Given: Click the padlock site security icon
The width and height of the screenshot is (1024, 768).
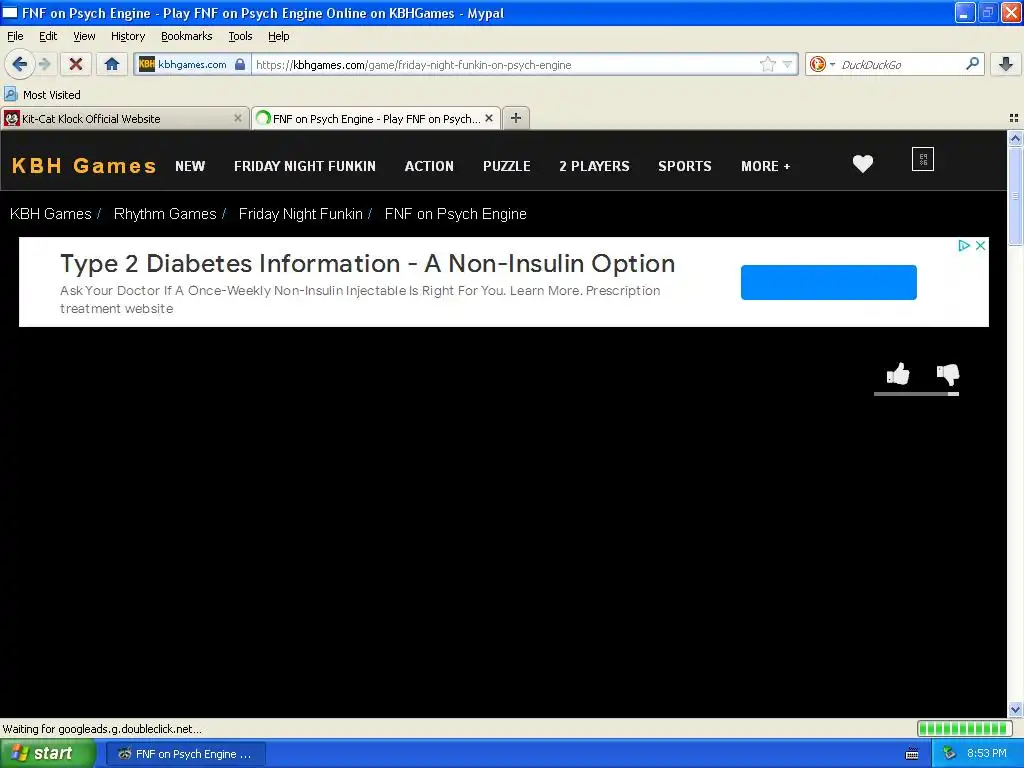Looking at the screenshot, I should [240, 64].
